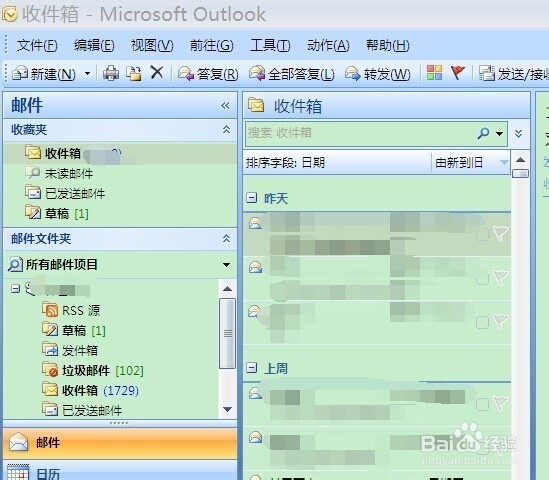Click into the 搜索 收件箱 search field
The height and width of the screenshot is (480, 549).
point(361,133)
